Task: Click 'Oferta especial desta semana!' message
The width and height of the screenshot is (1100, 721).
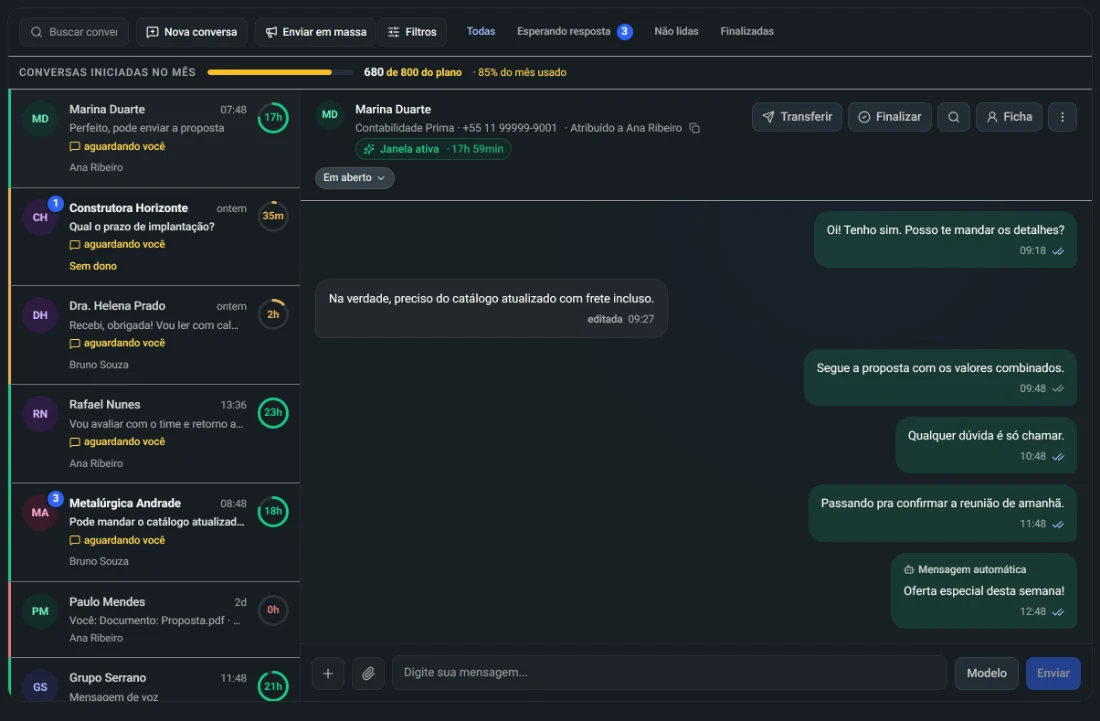Action: (984, 591)
